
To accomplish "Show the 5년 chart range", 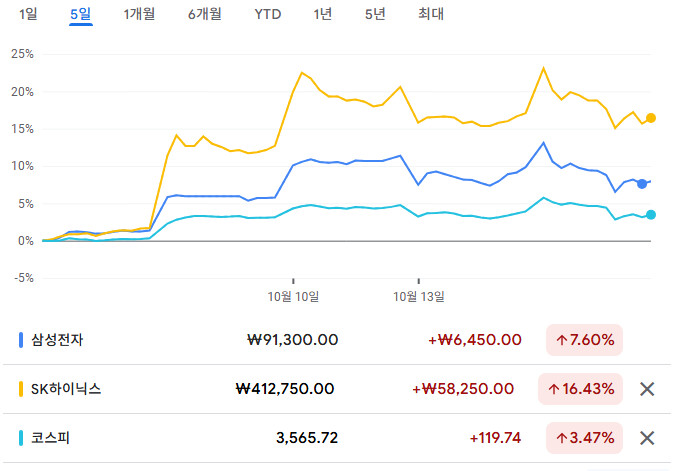I will coord(375,14).
